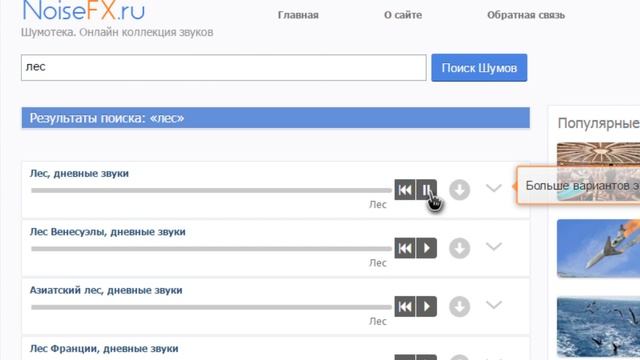Open the "Лес, дневные звуки" title link
Image resolution: width=640 pixels, height=360 pixels.
point(79,173)
